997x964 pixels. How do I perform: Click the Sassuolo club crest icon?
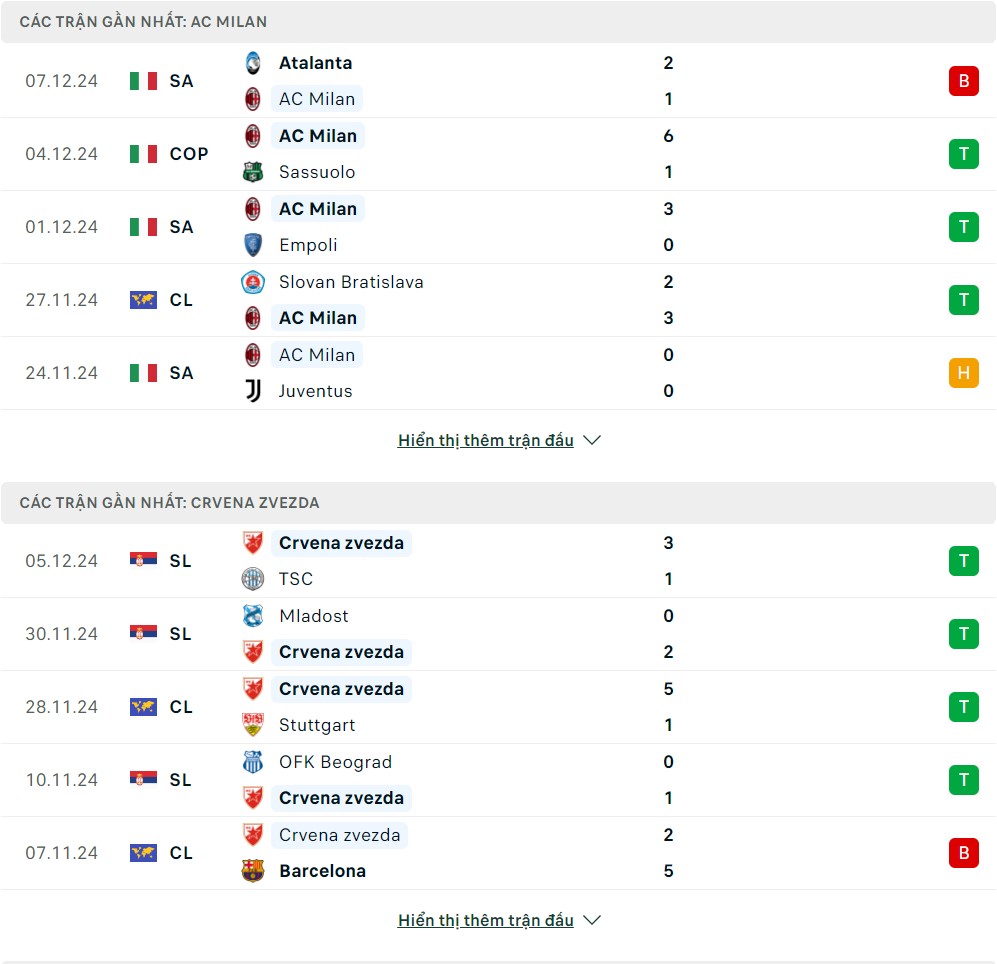tap(253, 172)
